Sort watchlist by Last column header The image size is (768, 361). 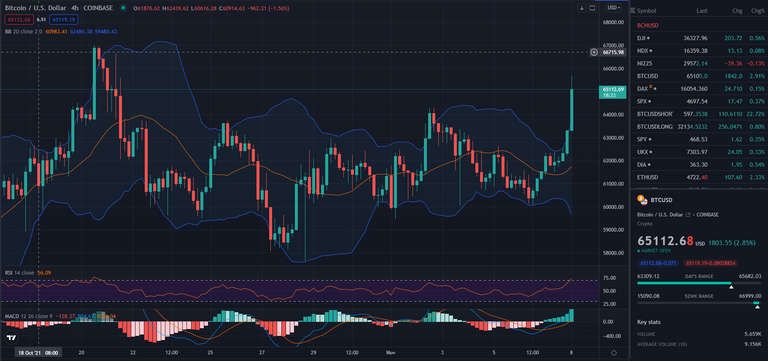(x=702, y=10)
